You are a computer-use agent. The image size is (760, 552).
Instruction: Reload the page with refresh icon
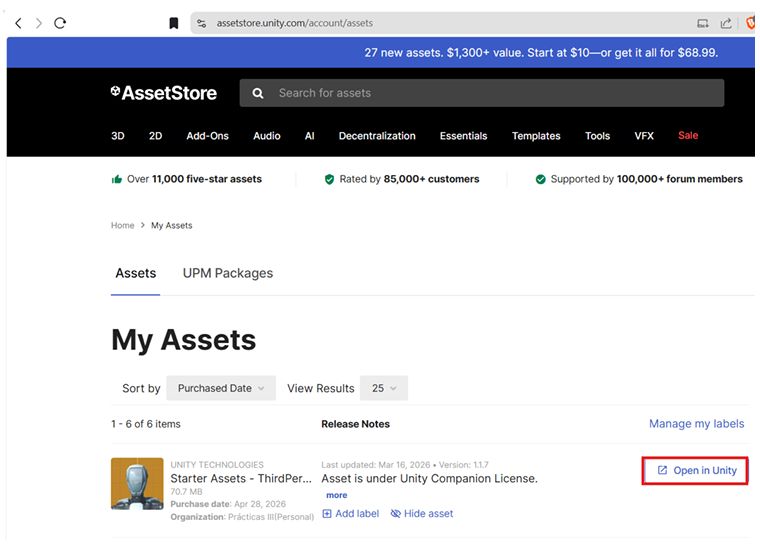(x=60, y=23)
